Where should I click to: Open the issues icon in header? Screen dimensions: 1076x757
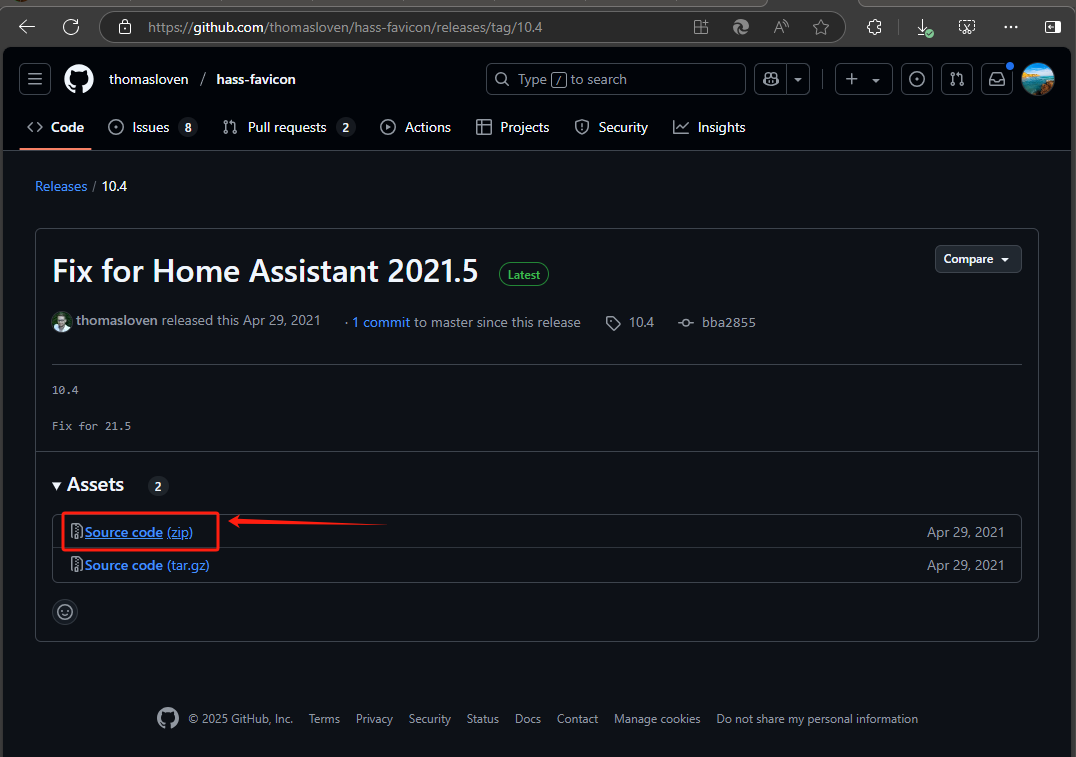click(917, 79)
